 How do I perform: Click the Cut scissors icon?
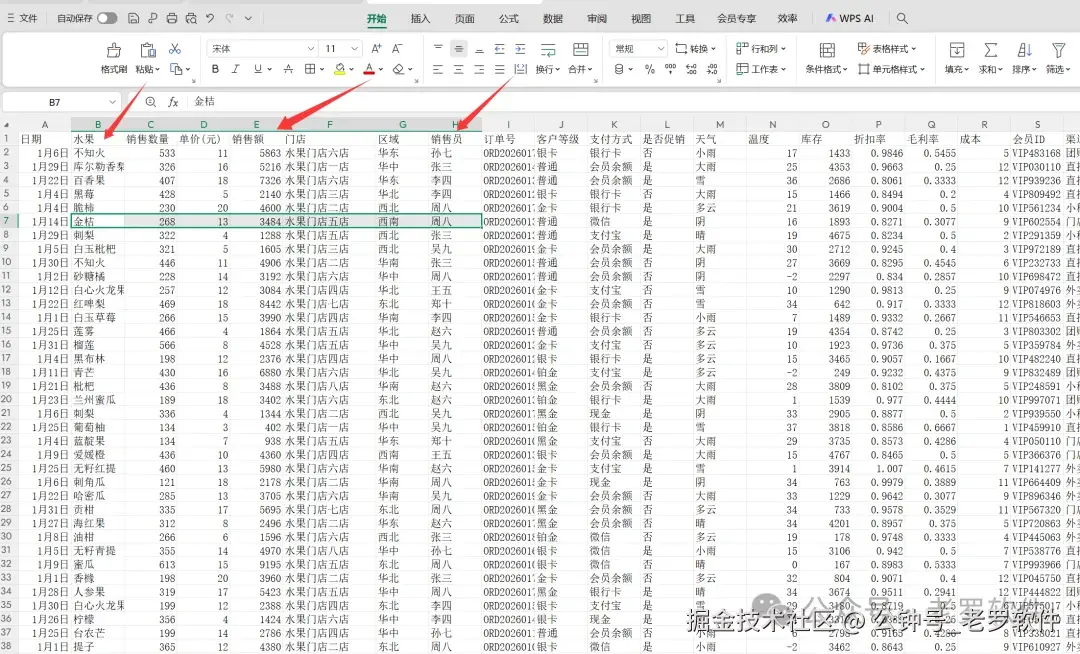point(175,49)
